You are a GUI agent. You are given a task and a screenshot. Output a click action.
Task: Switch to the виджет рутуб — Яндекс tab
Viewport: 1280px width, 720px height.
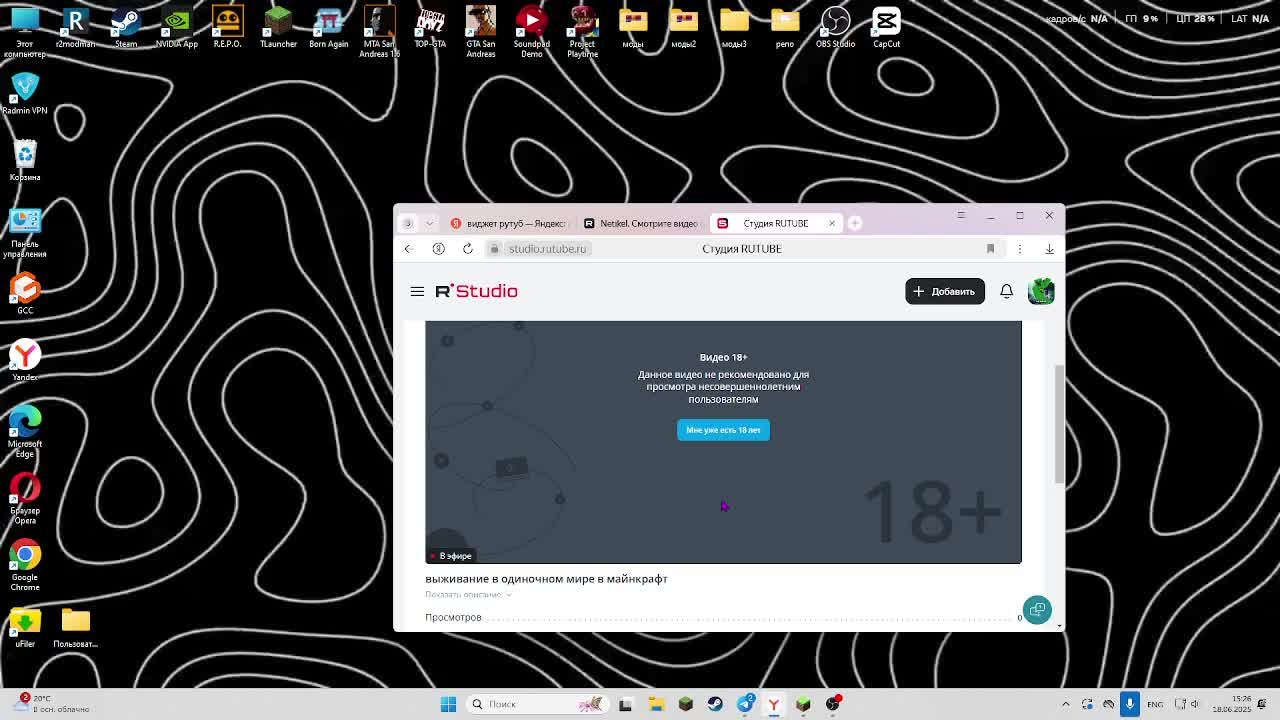click(x=508, y=223)
